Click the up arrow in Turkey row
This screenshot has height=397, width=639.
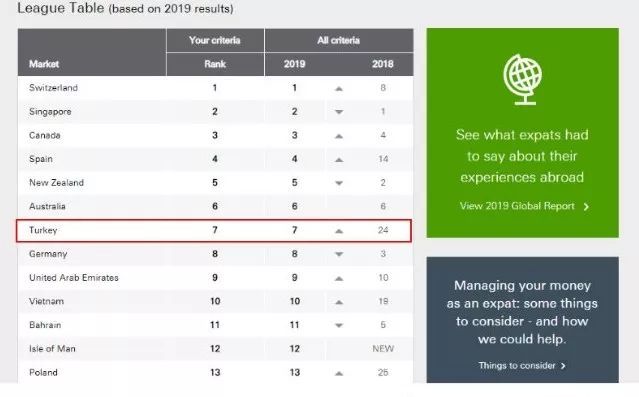pyautogui.click(x=339, y=231)
